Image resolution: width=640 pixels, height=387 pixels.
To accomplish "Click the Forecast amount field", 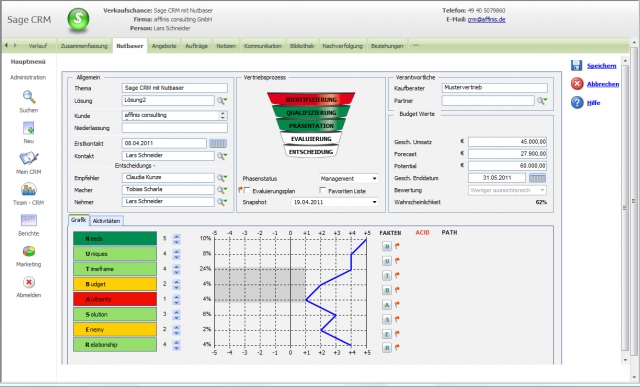I will (507, 154).
